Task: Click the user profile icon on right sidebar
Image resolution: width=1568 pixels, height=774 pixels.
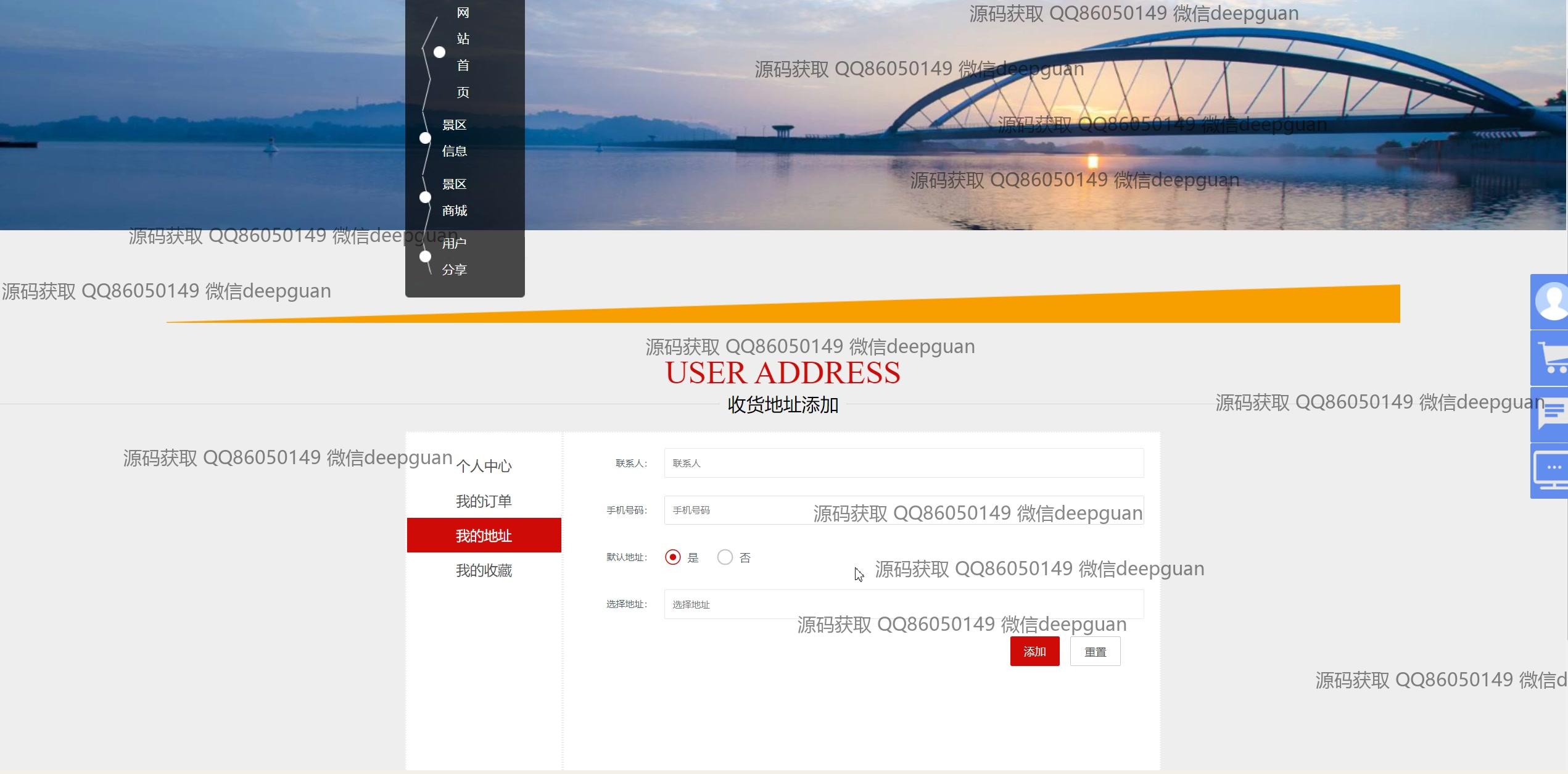Action: click(1551, 302)
